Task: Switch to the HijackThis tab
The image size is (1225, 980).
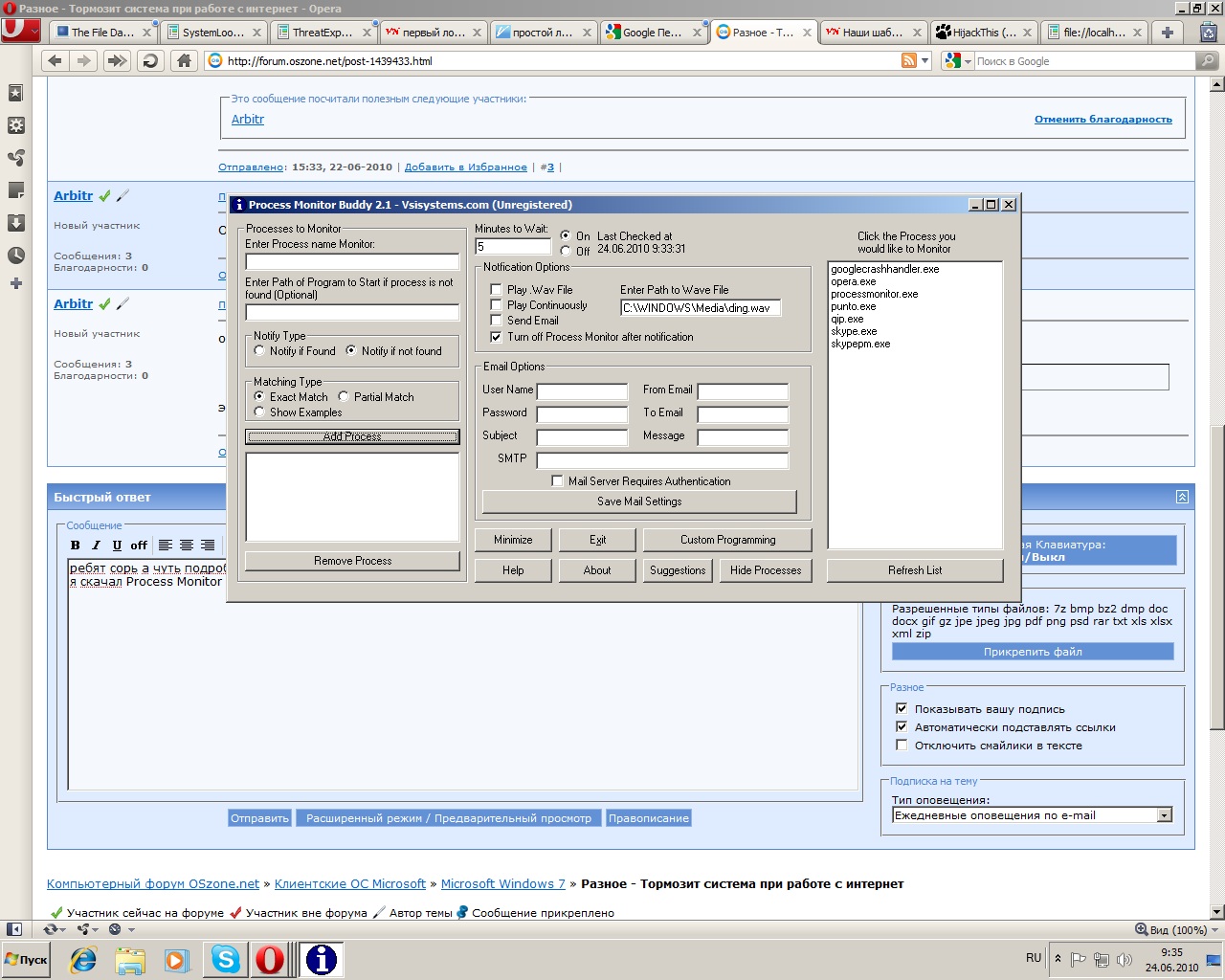Action: click(983, 33)
